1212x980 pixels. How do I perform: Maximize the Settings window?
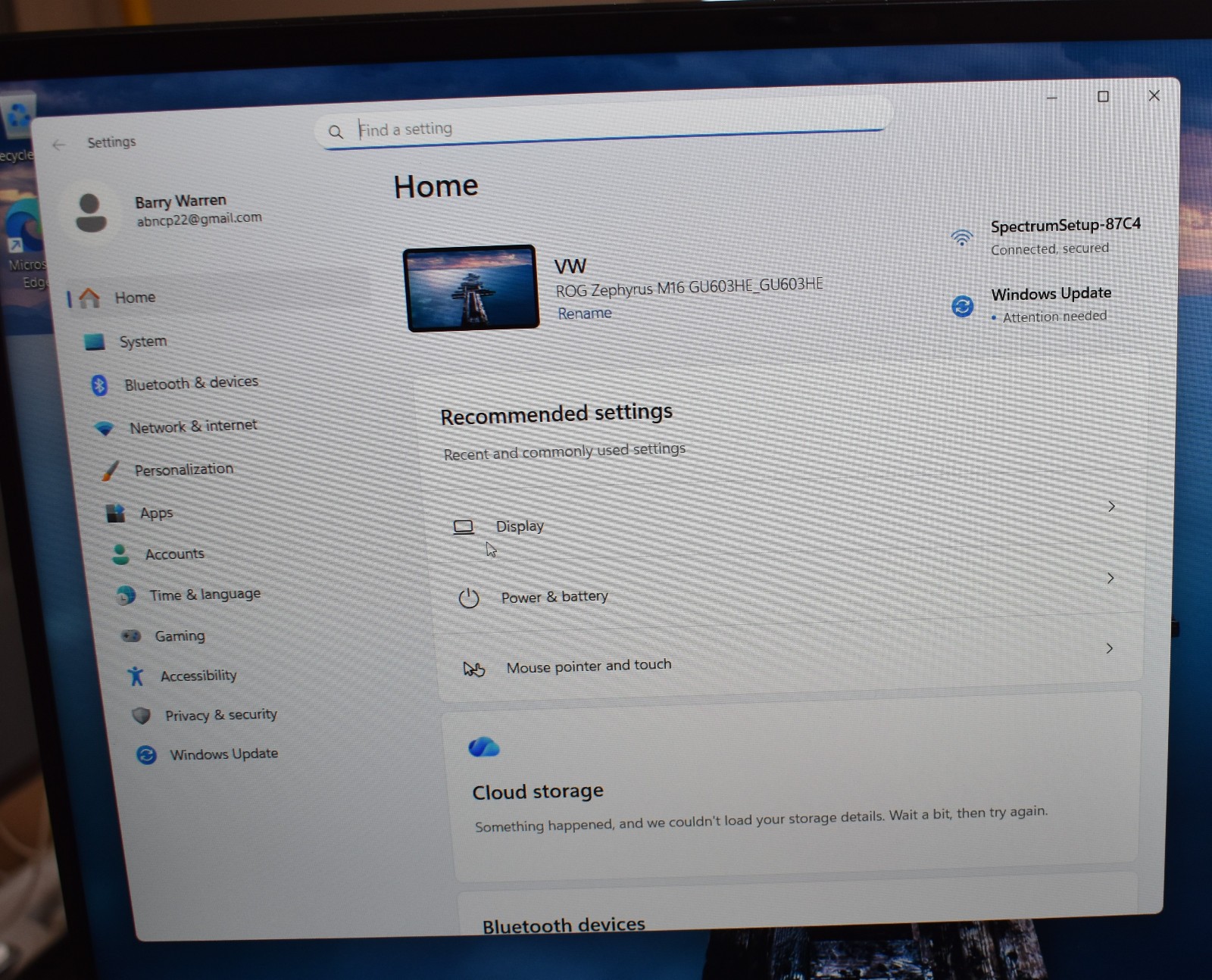[1103, 97]
